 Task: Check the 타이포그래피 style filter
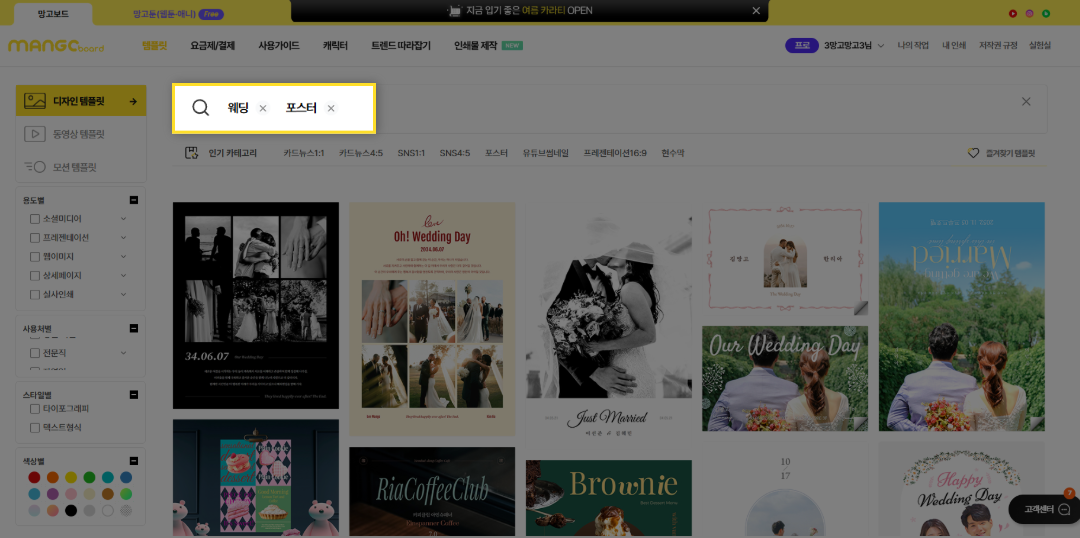point(34,408)
